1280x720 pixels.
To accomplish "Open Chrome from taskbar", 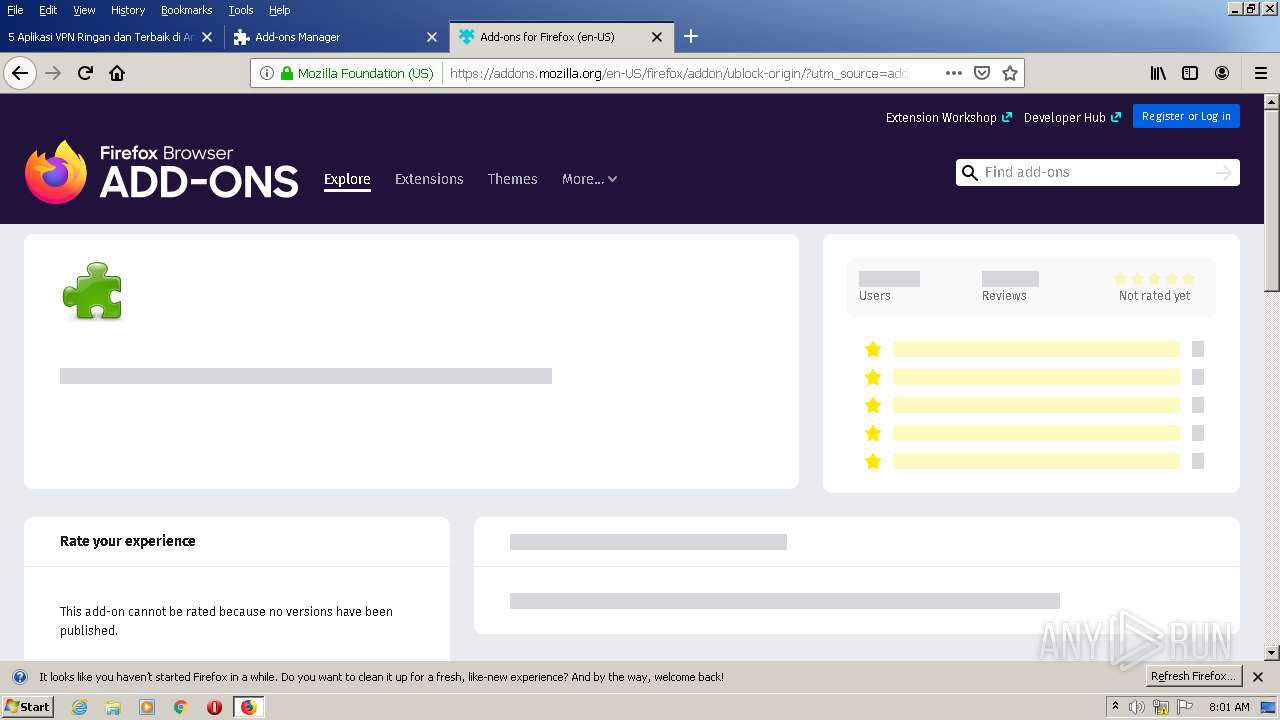I will point(181,707).
